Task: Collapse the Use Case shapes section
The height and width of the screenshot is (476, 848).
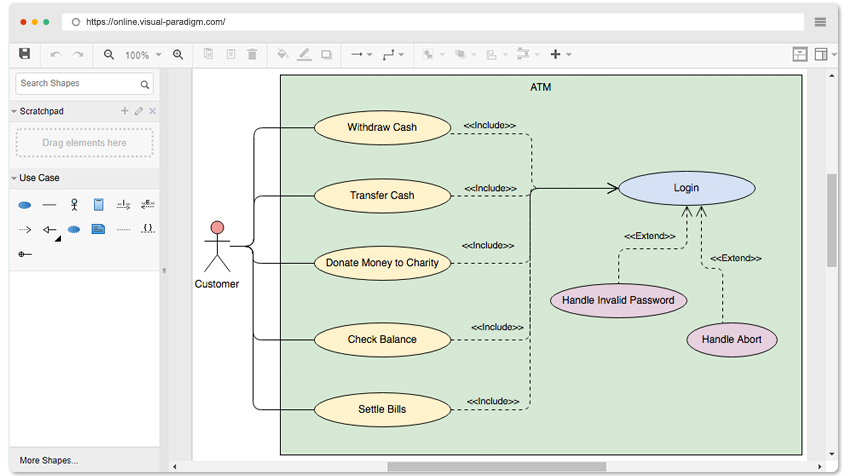Action: [14, 178]
